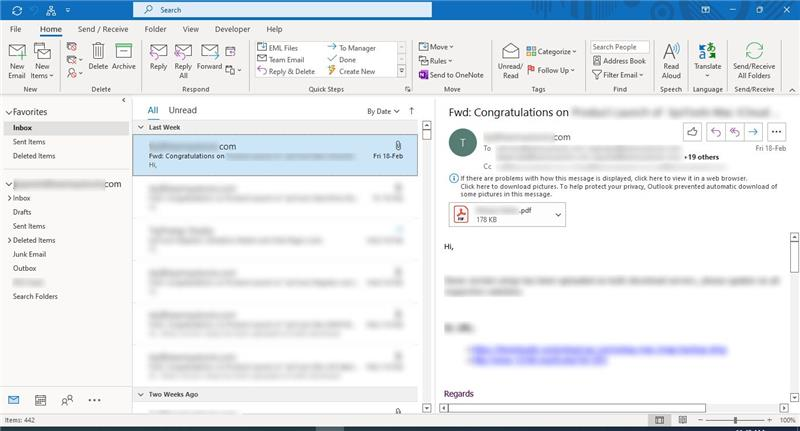
Task: Apply the Done quick step
Action: click(x=342, y=59)
